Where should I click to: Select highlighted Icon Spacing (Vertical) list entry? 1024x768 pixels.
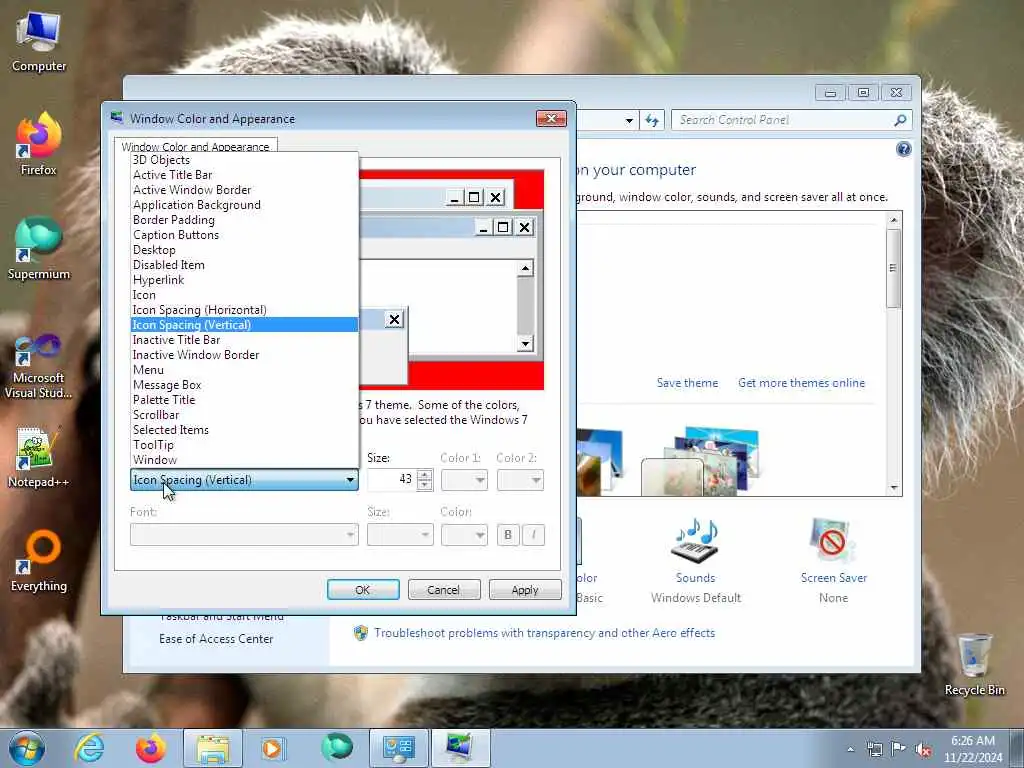[x=244, y=325]
